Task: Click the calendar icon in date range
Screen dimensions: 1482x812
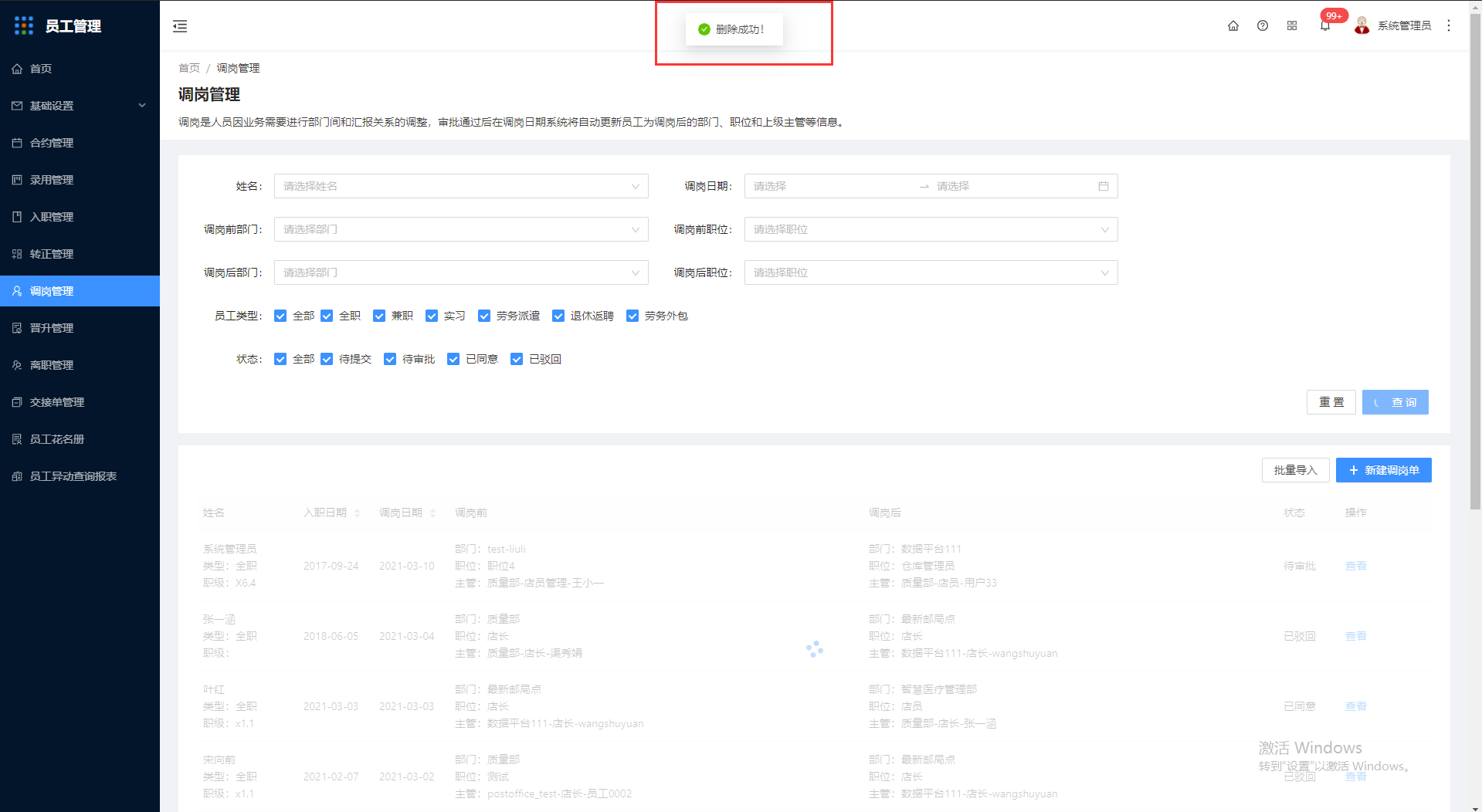Action: pos(1104,186)
